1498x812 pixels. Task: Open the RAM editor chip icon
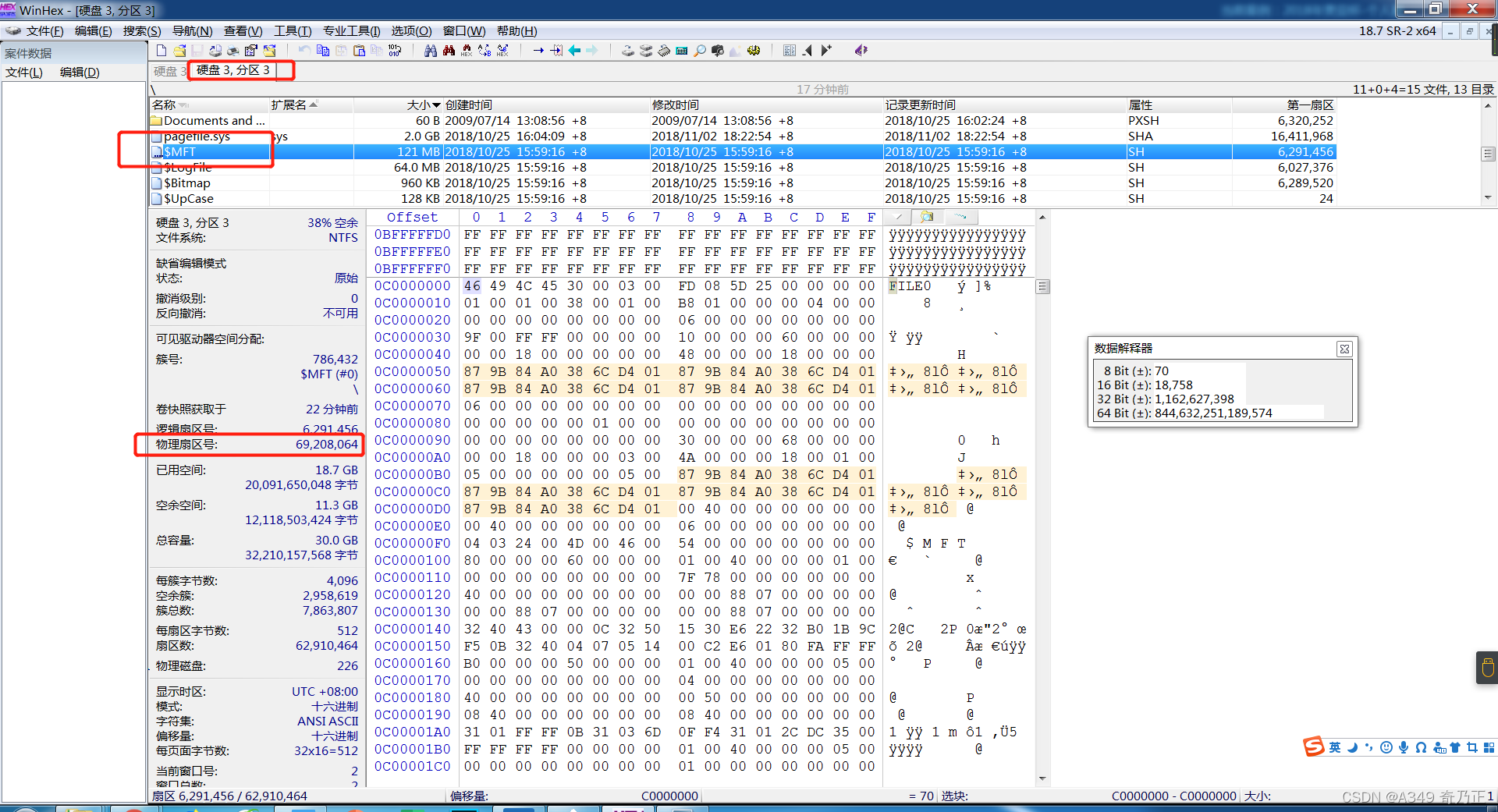[x=664, y=51]
